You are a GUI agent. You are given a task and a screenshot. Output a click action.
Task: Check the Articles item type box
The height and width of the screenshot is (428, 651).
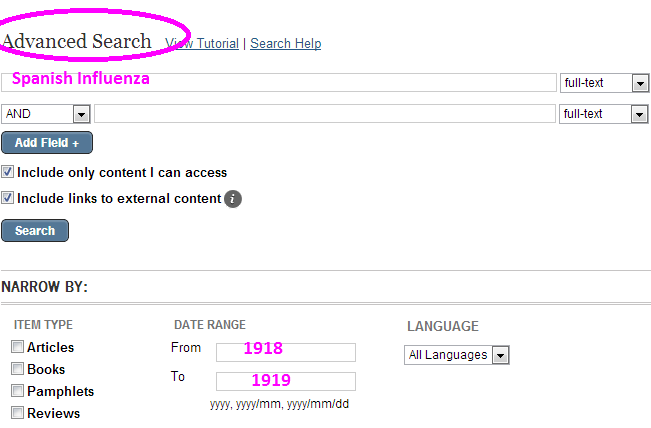[17, 347]
